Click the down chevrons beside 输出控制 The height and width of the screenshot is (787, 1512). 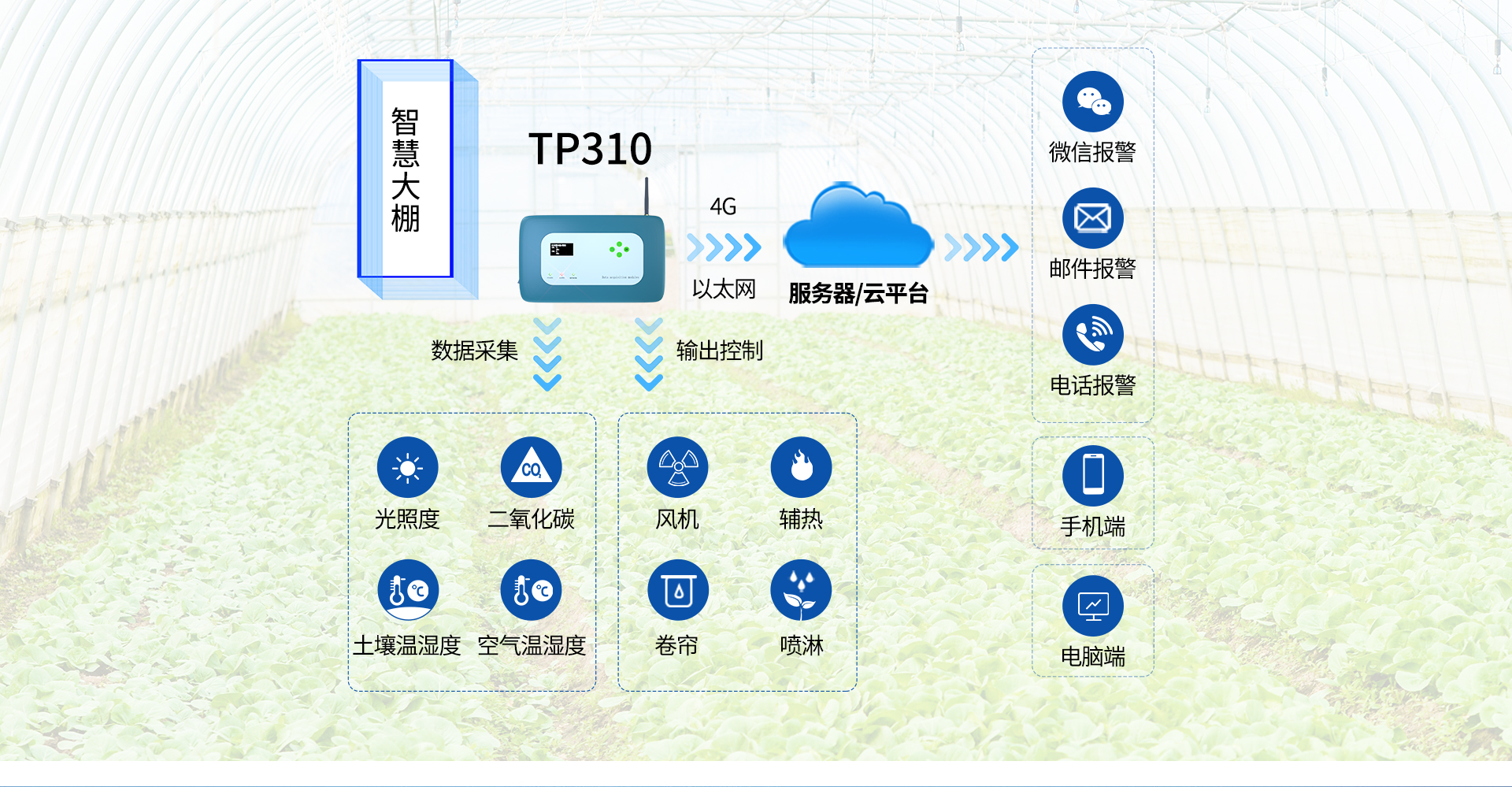tap(649, 354)
